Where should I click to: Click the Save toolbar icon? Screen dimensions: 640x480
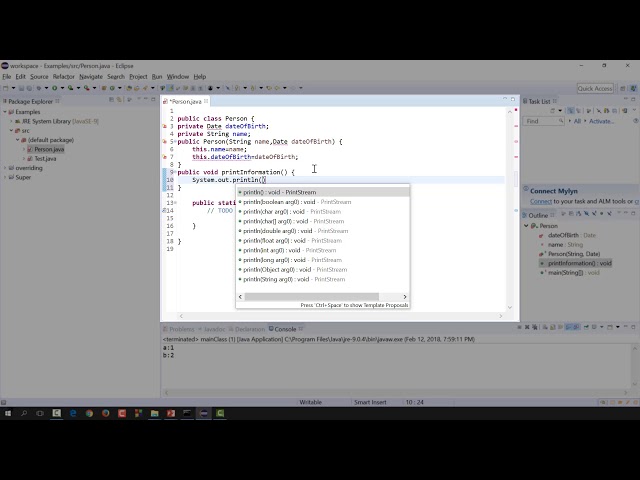coord(21,88)
